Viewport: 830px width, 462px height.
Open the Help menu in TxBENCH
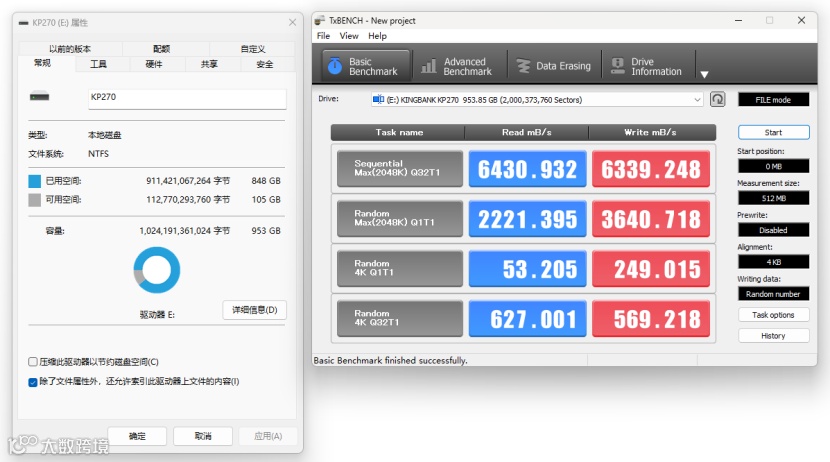tap(377, 36)
